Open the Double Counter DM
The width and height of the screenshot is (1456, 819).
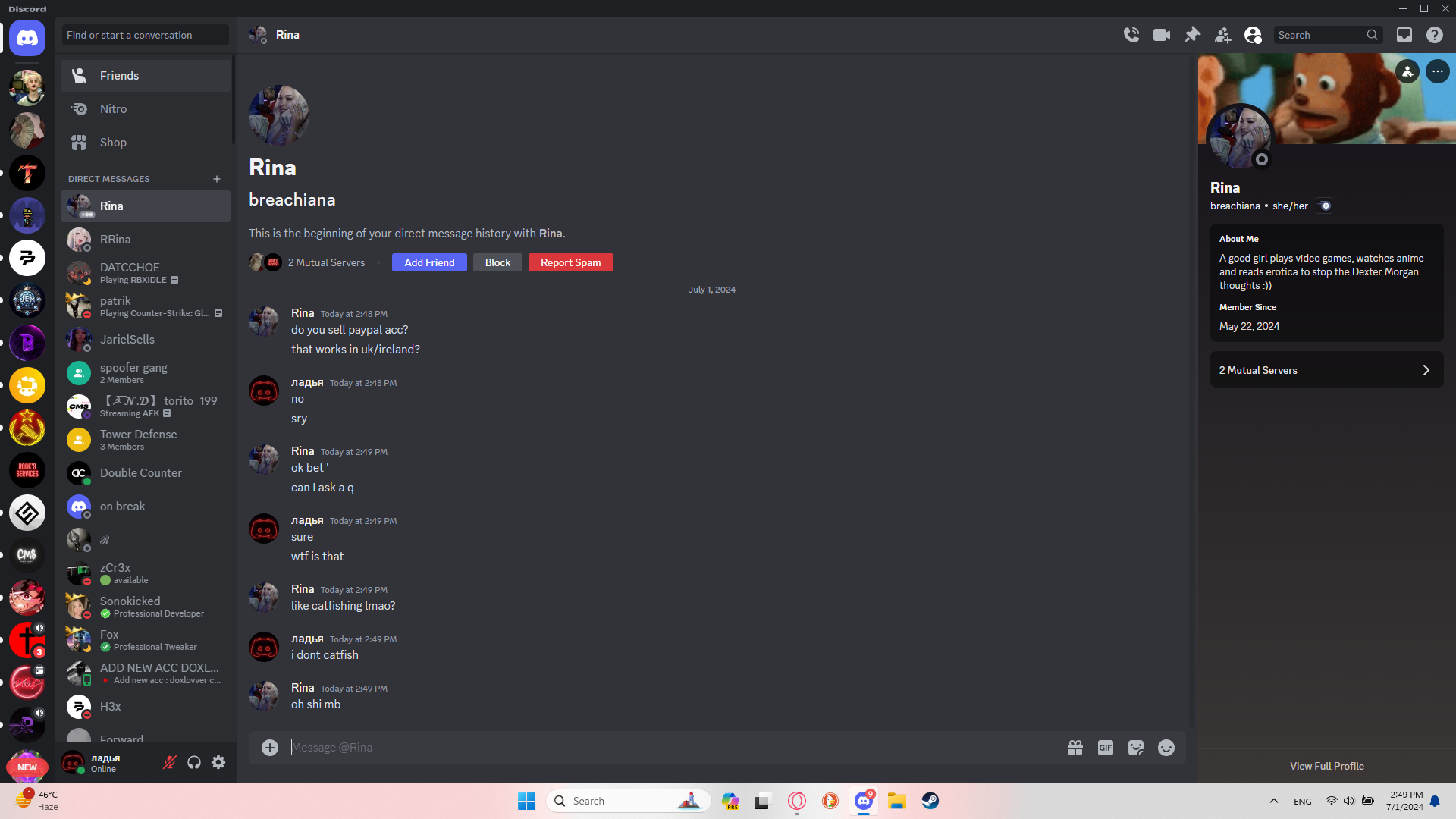coord(146,473)
